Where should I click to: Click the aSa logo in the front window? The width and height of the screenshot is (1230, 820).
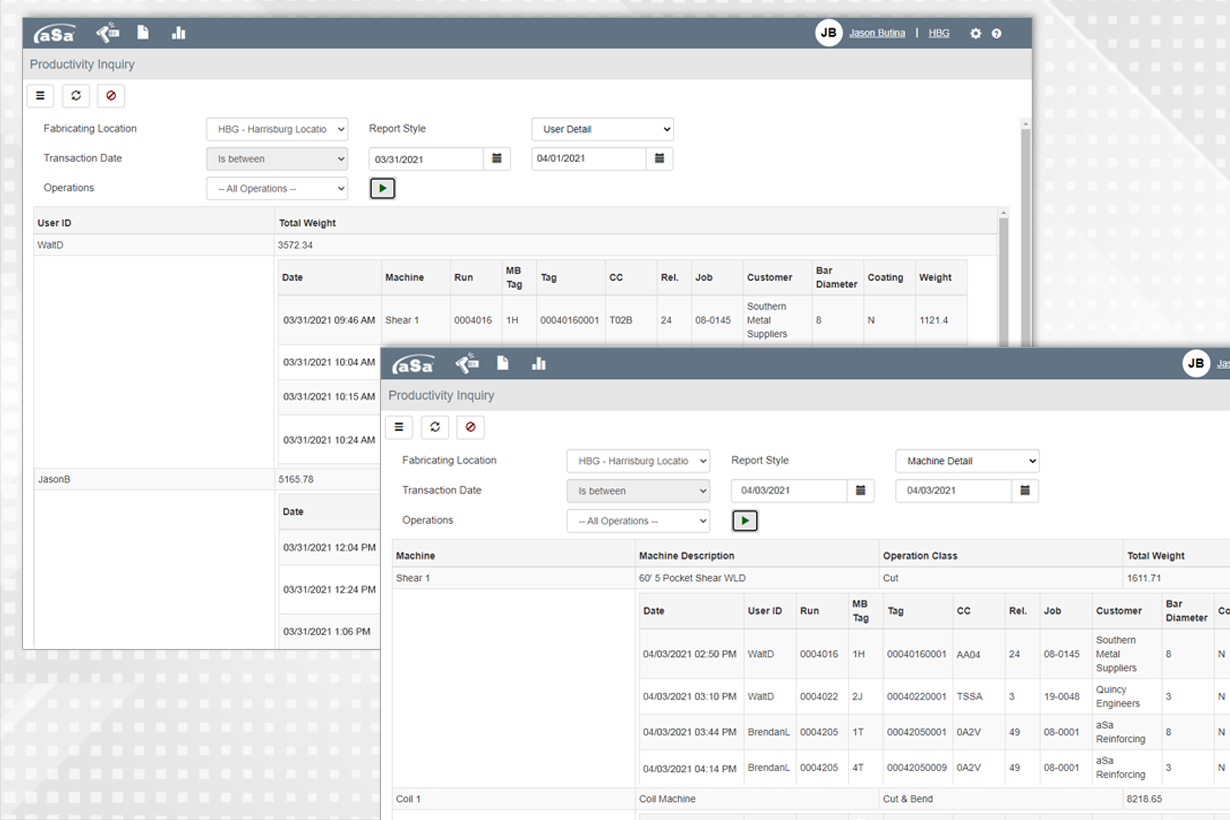(414, 364)
